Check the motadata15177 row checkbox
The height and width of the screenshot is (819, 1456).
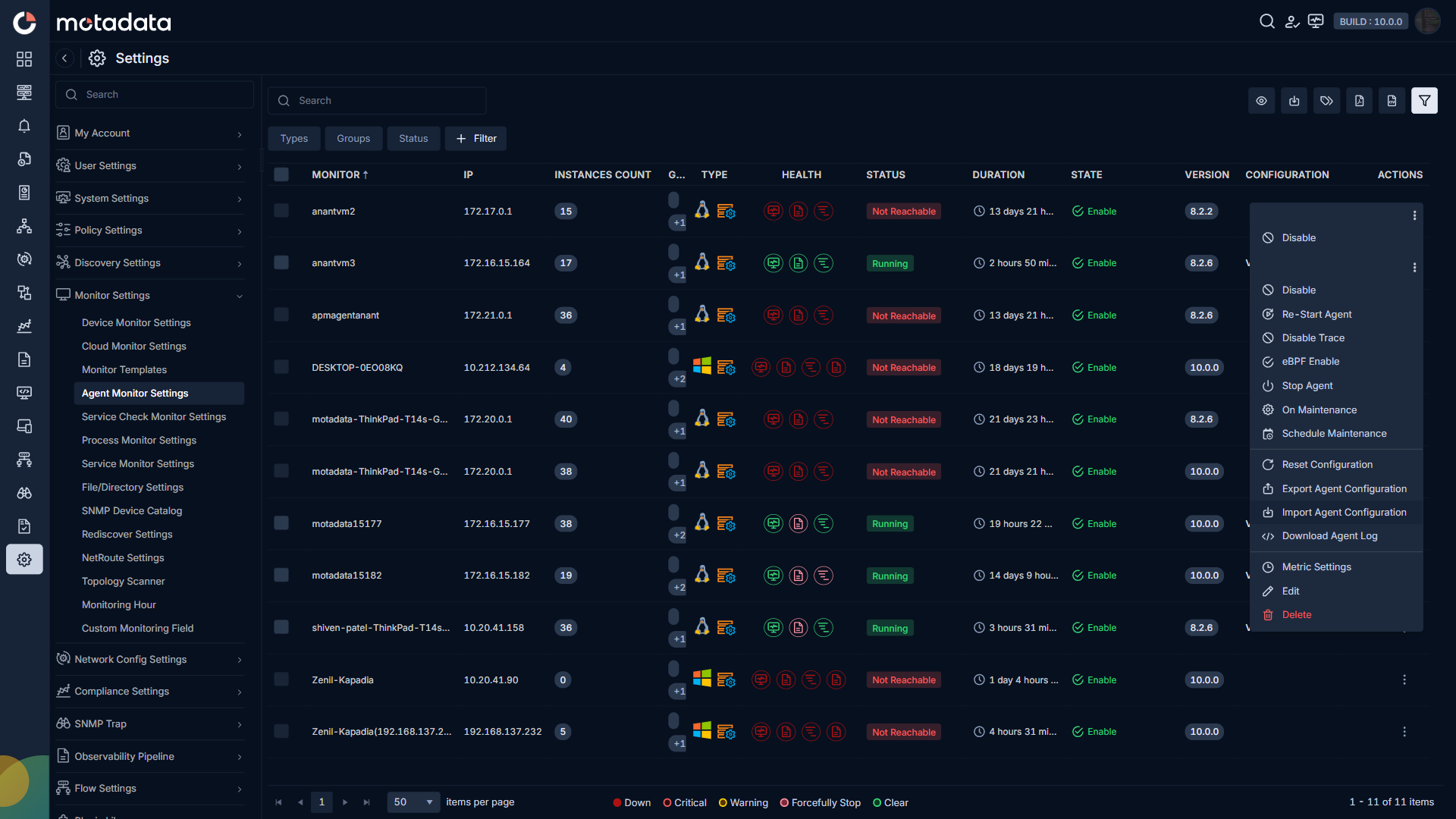(281, 523)
